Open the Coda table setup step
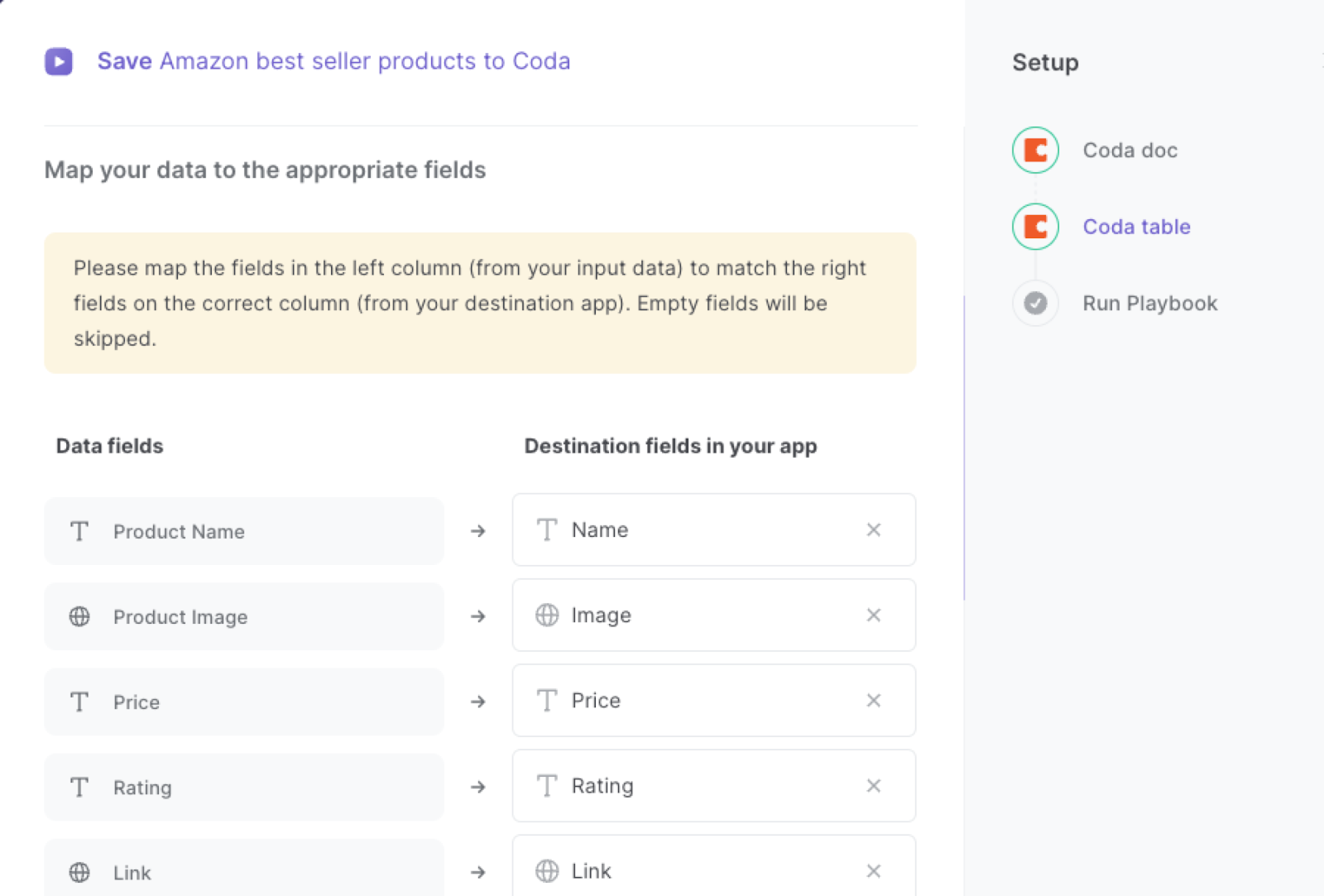This screenshot has height=896, width=1324. pyautogui.click(x=1136, y=227)
